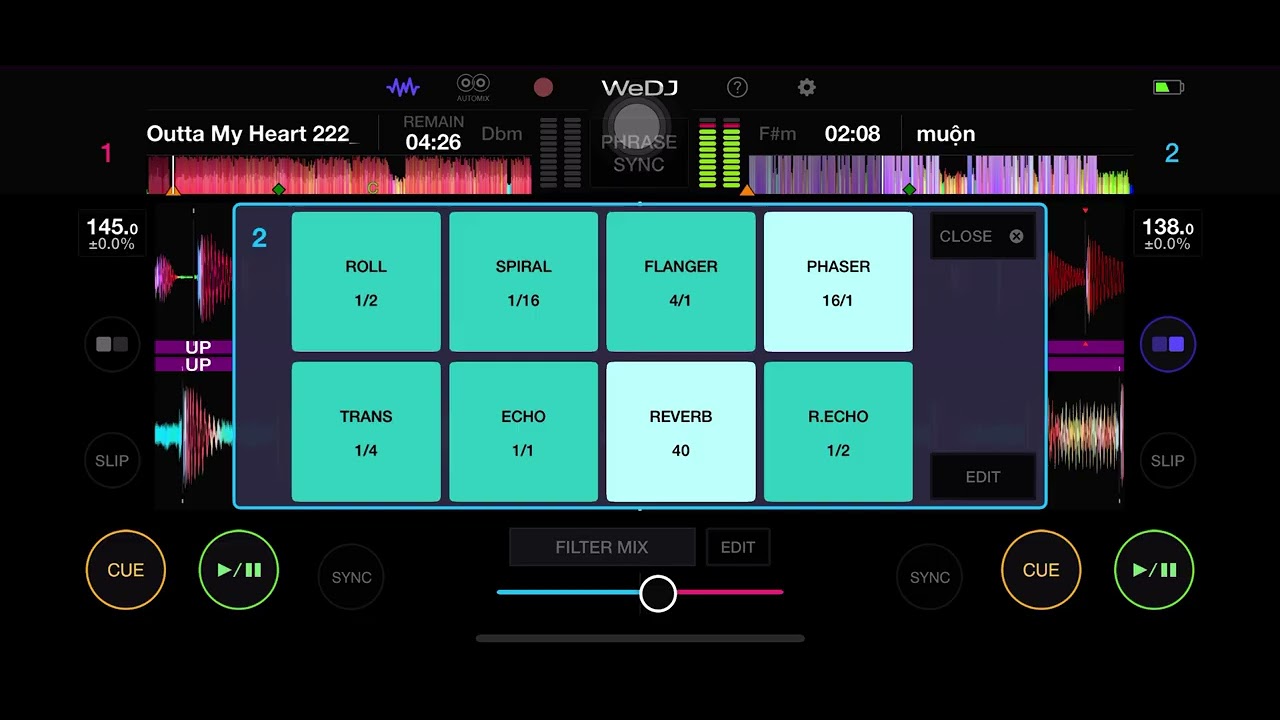Start recording with the red record button
This screenshot has height=720, width=1280.
click(x=543, y=88)
